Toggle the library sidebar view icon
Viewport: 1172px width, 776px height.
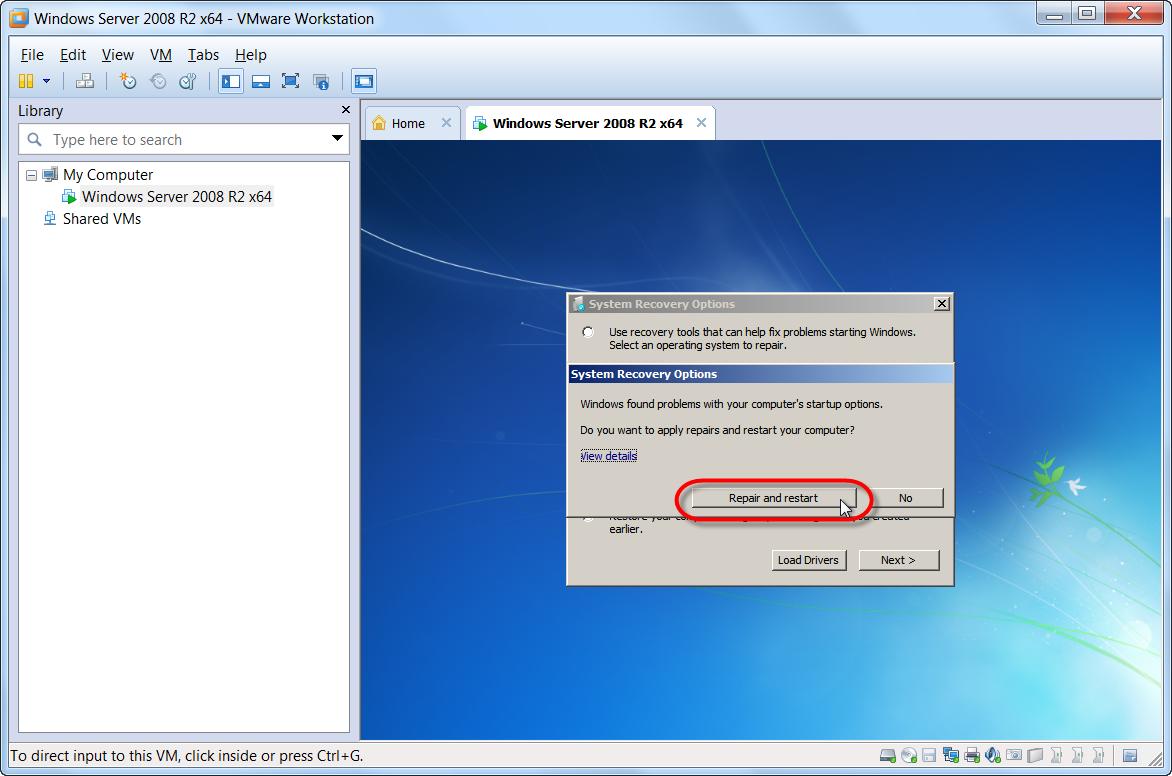231,81
